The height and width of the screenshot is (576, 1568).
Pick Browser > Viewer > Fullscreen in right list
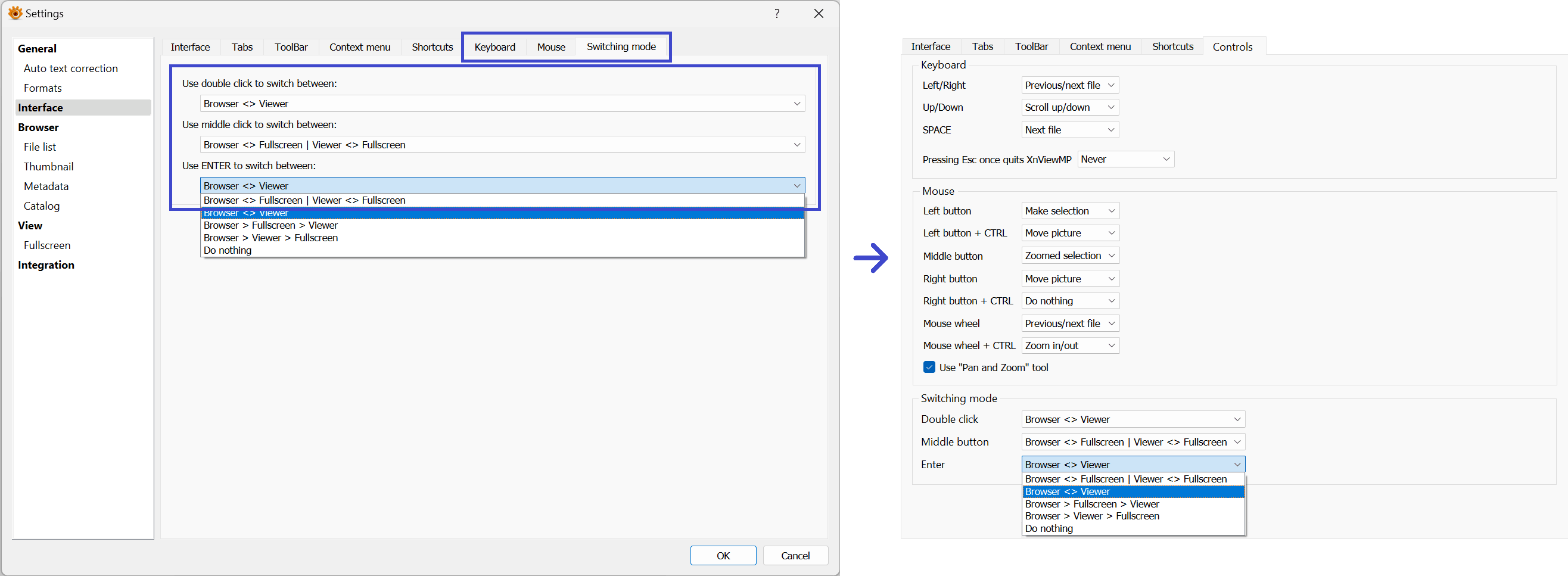(x=1091, y=516)
